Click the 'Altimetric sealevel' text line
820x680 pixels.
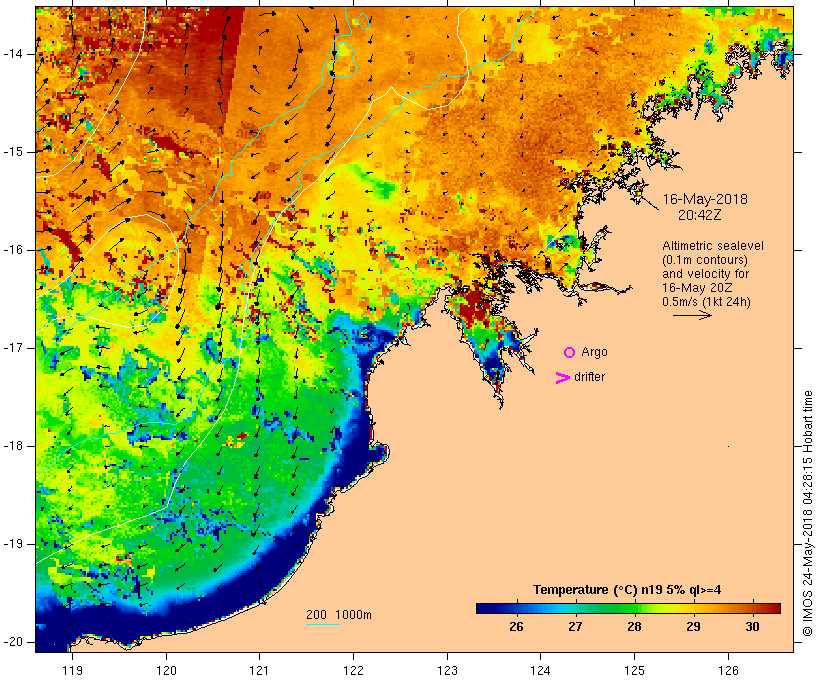713,246
